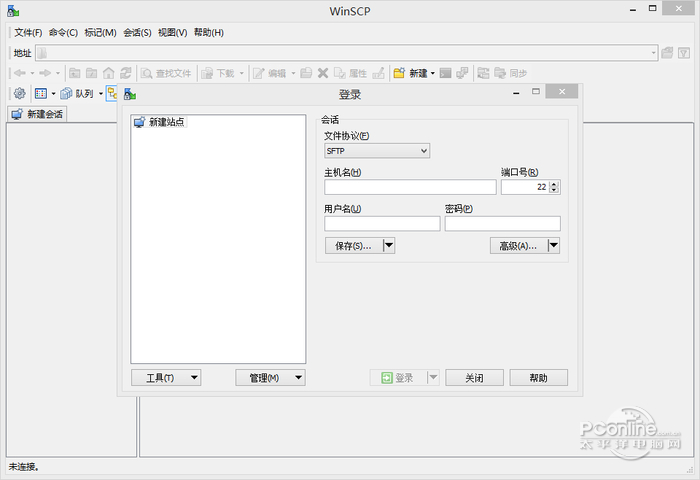Click the 新建 new folder icon
The height and width of the screenshot is (480, 700).
399,73
